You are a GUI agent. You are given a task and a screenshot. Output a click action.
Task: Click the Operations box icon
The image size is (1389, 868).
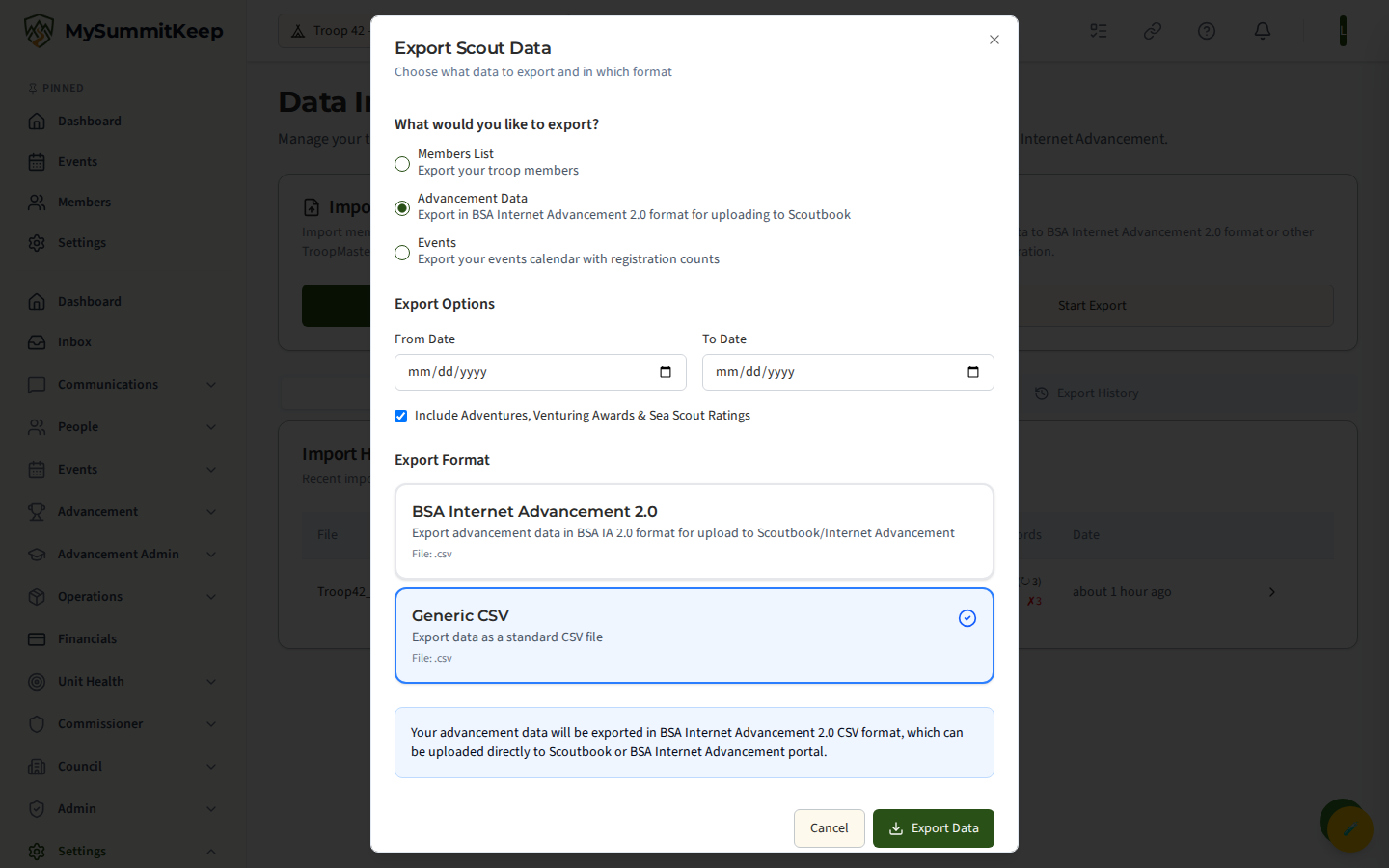[x=37, y=597]
